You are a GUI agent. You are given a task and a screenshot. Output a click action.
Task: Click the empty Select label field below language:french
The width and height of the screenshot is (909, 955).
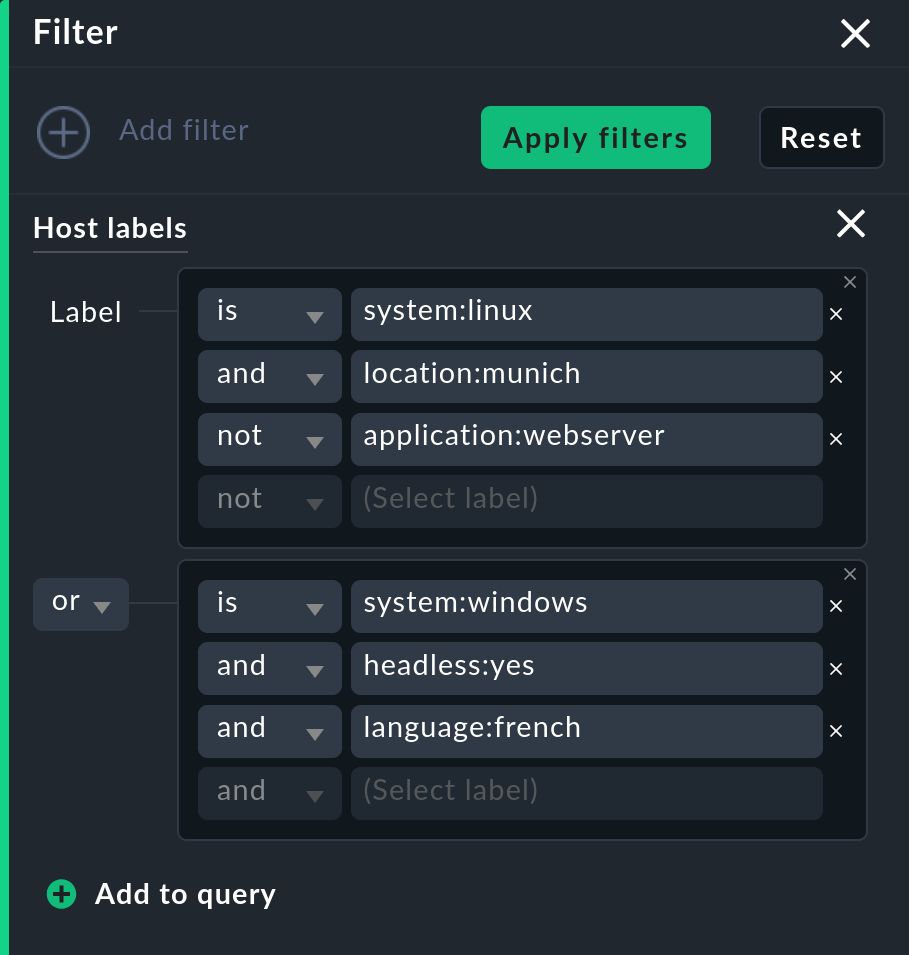click(586, 793)
